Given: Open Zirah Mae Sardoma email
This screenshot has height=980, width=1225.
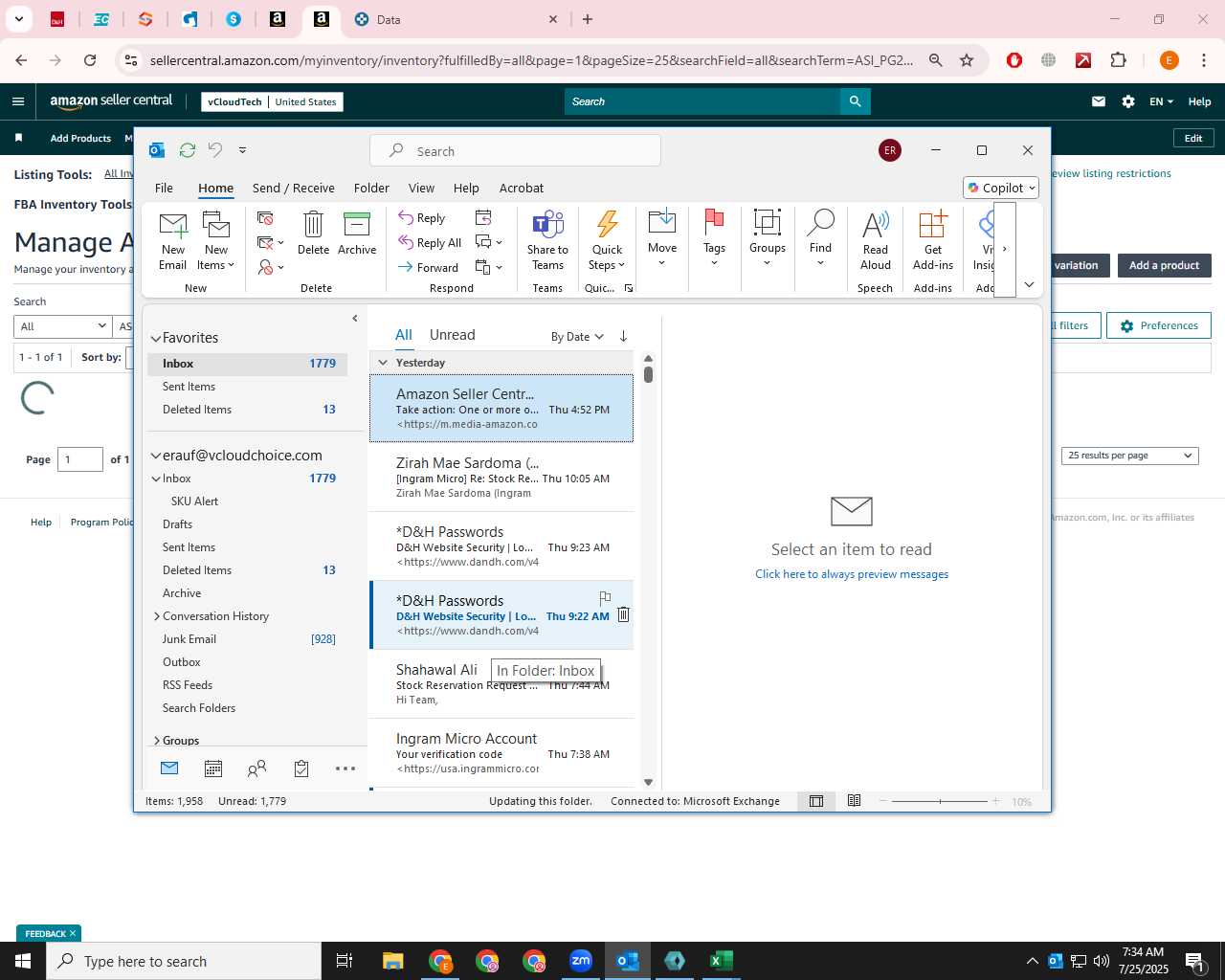Looking at the screenshot, I should coord(501,478).
